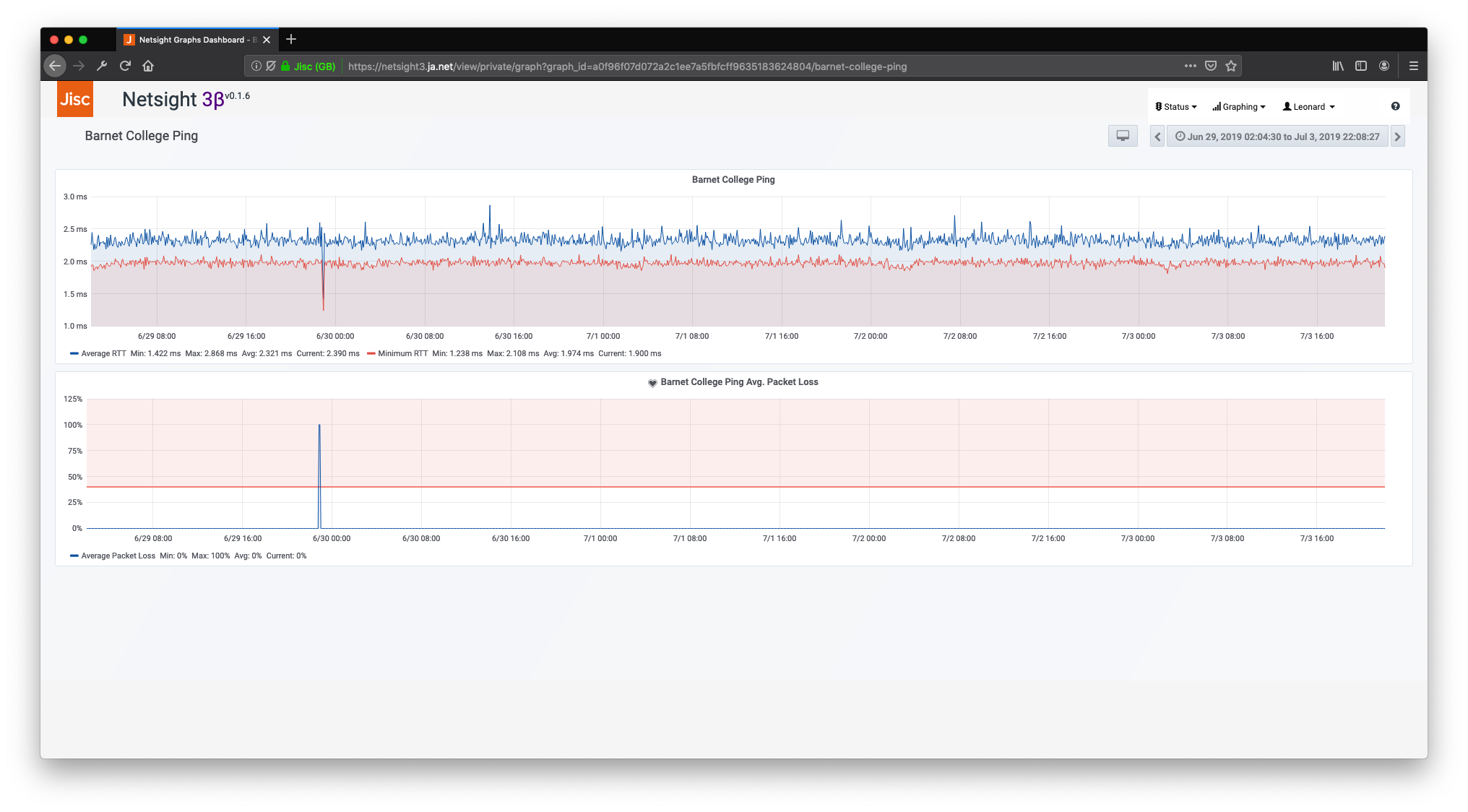Click the Jisc logo
Viewport: 1468px width, 812px height.
(75, 99)
